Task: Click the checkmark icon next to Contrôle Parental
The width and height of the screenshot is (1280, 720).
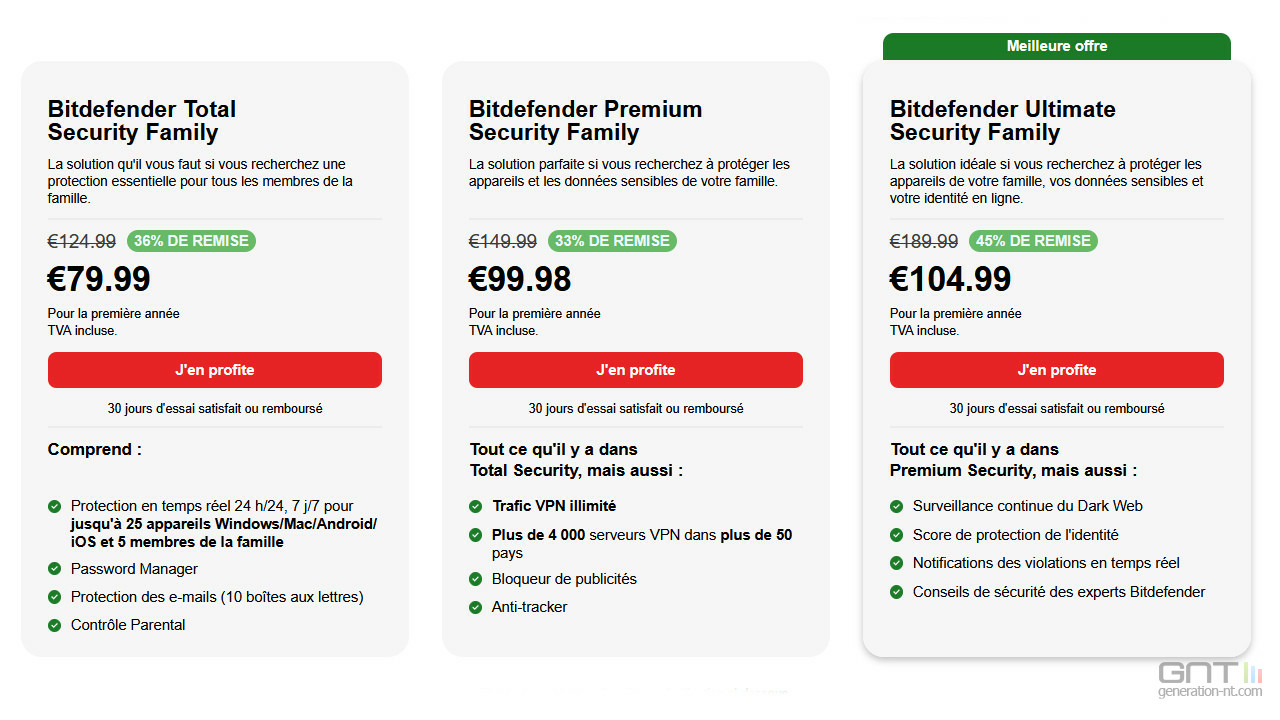Action: (x=55, y=625)
